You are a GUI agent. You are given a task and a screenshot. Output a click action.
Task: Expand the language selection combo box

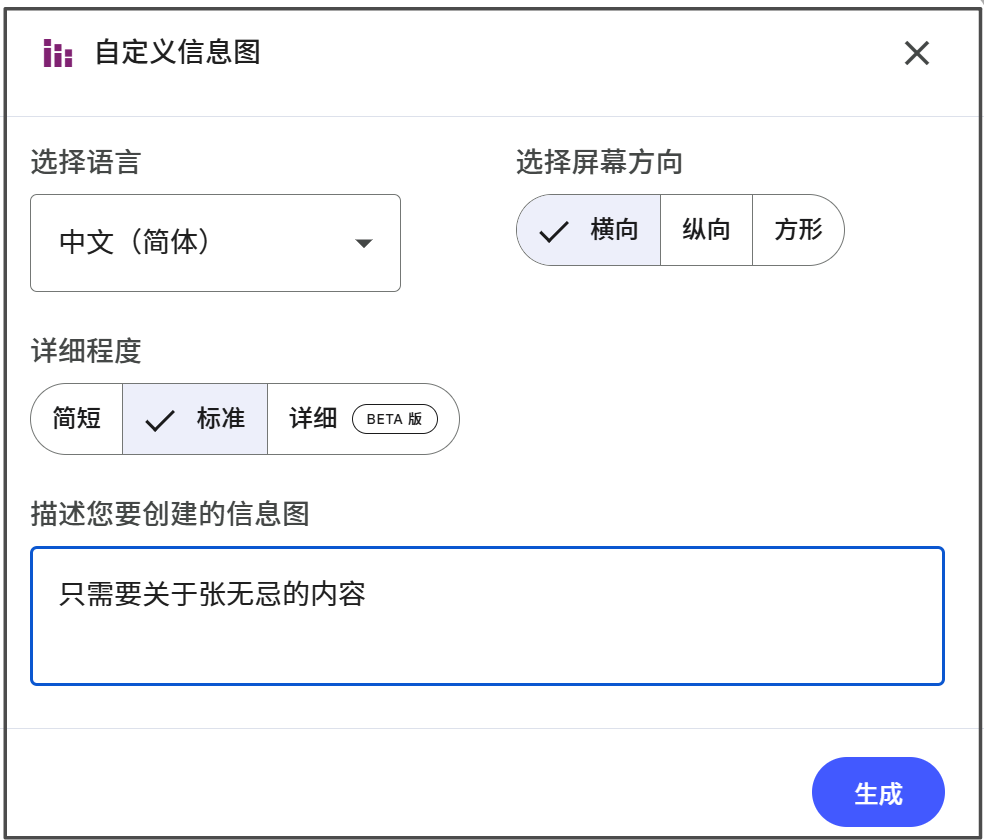pyautogui.click(x=215, y=242)
